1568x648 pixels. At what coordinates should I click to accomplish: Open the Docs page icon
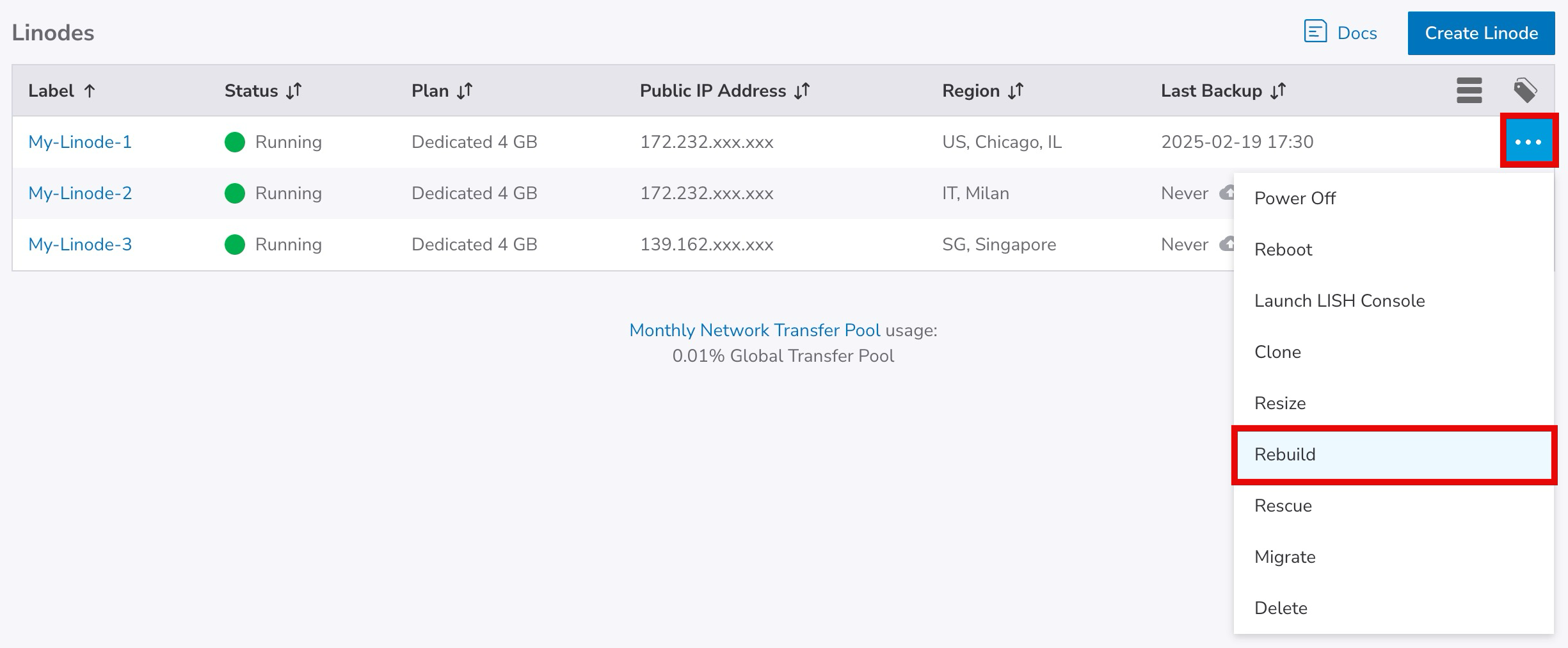(1315, 31)
